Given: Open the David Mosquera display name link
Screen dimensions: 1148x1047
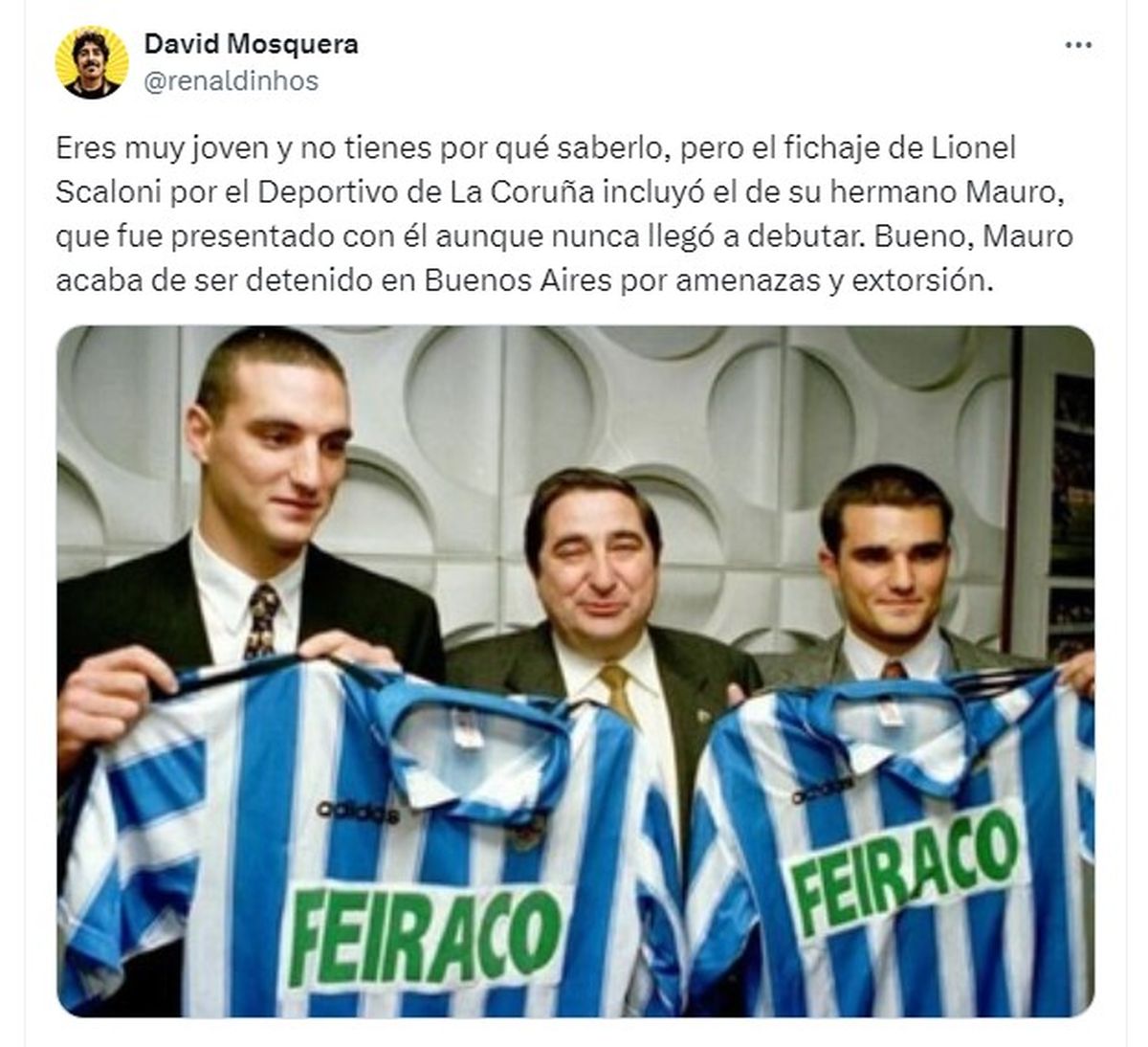Looking at the screenshot, I should [x=251, y=44].
